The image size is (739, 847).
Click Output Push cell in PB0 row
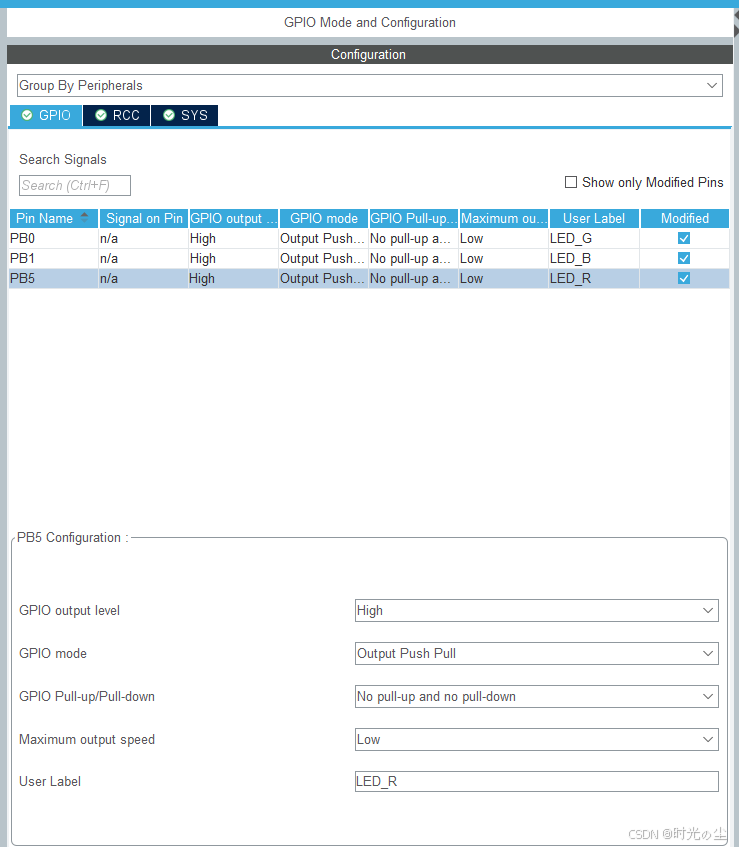(323, 238)
